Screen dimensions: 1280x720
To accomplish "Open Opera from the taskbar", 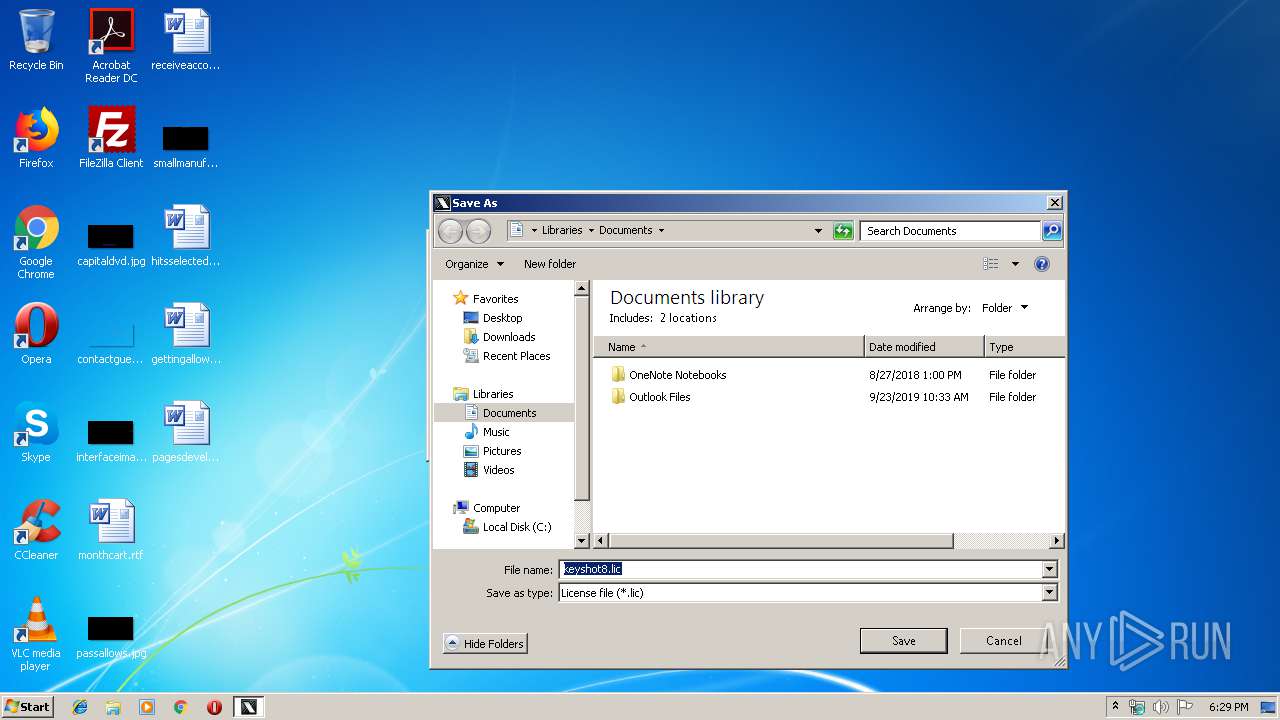I will (214, 707).
